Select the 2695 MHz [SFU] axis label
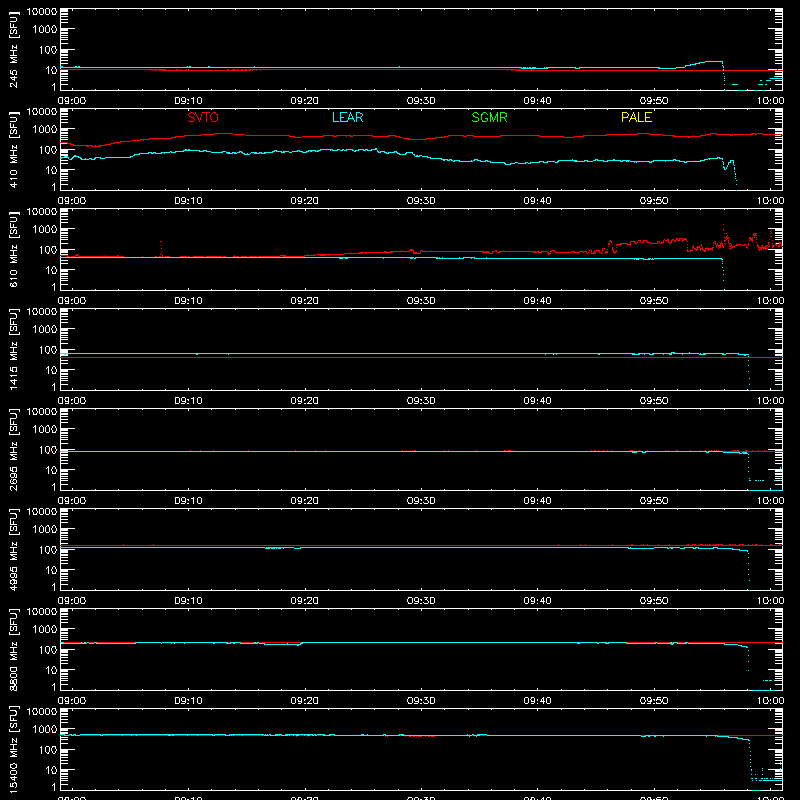The height and width of the screenshot is (800, 800). [x=14, y=450]
